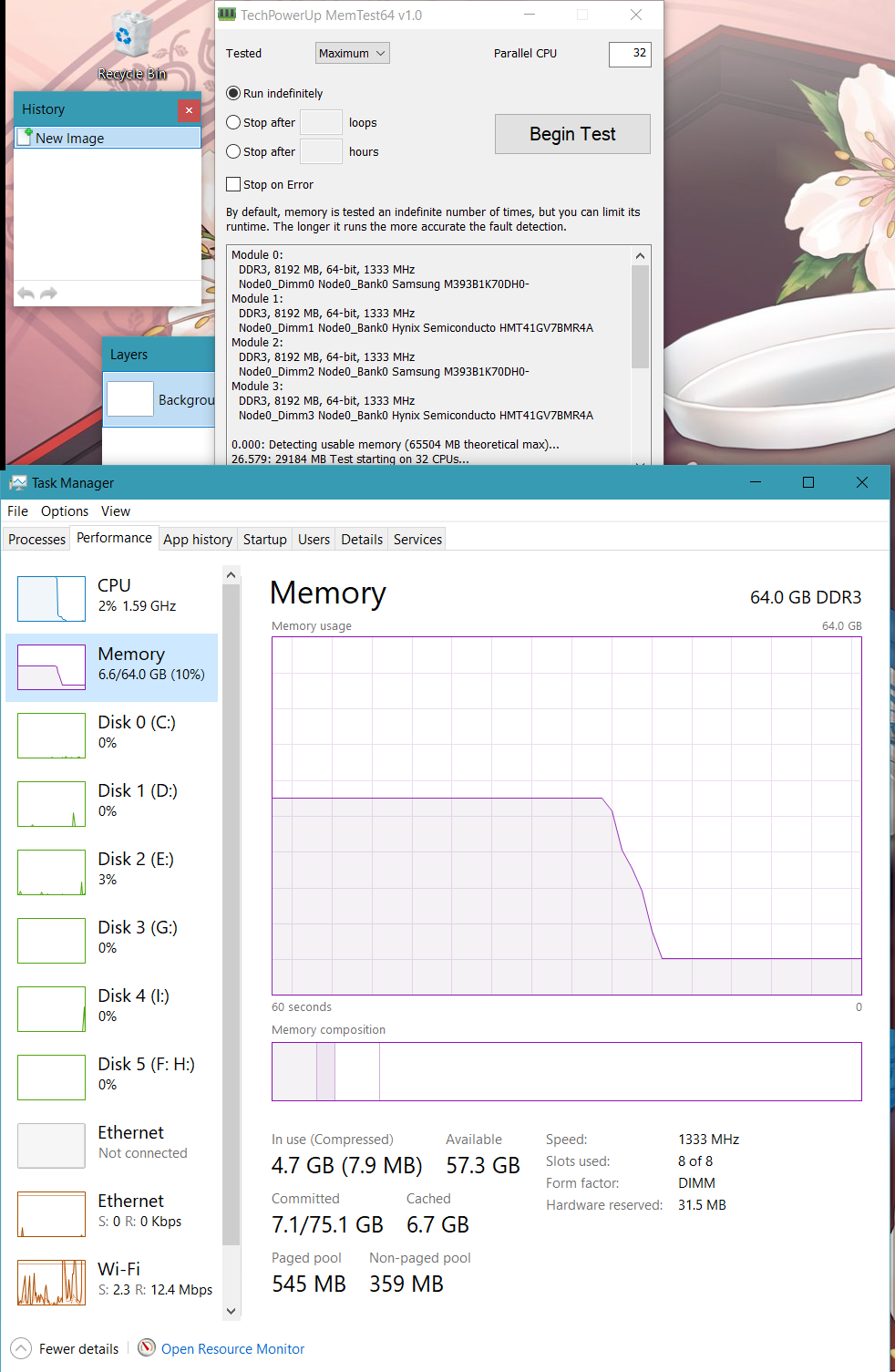Click the Layers panel header
This screenshot has height=1372, width=895.
tap(159, 355)
